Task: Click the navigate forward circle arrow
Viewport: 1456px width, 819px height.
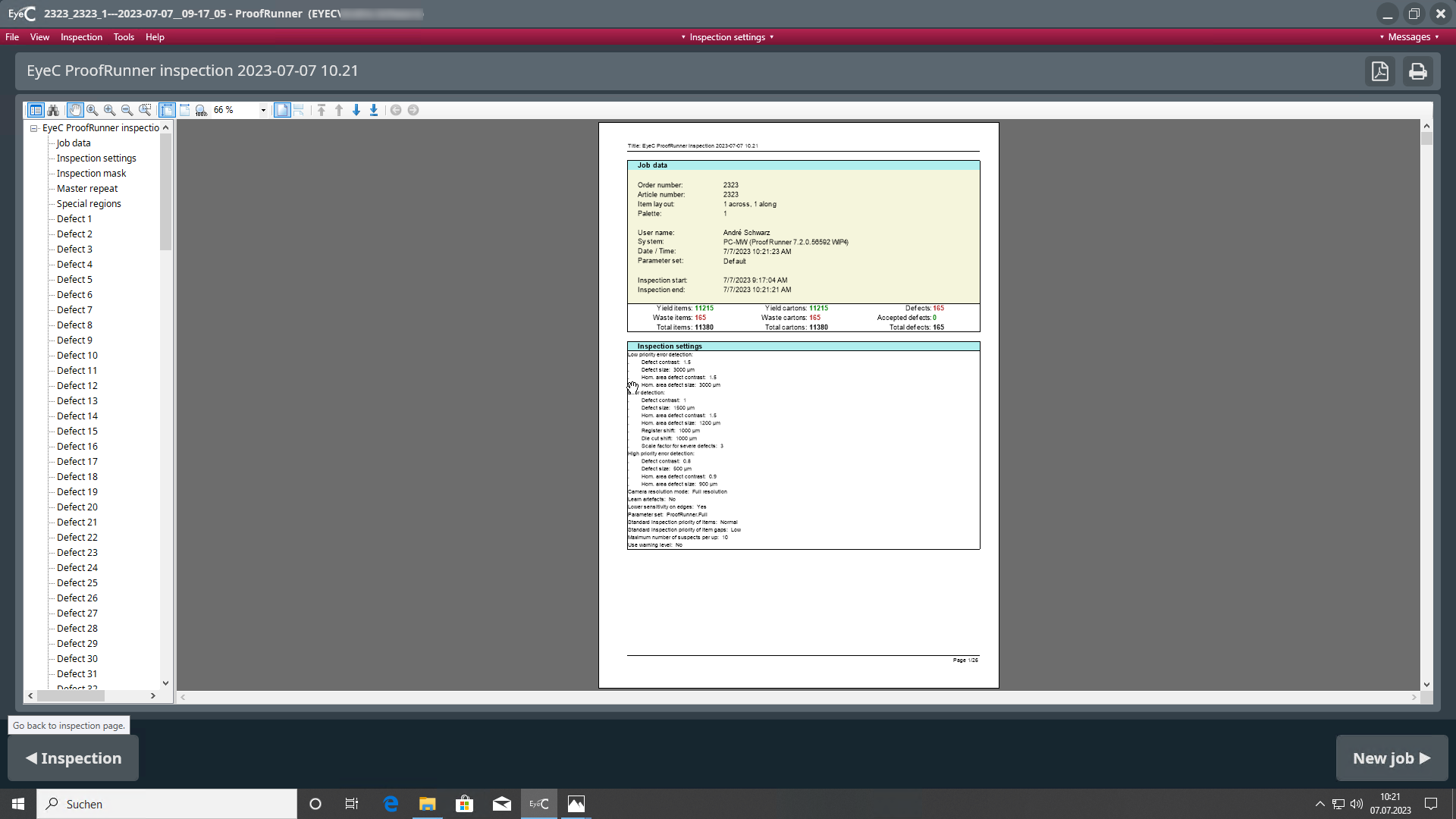Action: (x=413, y=111)
